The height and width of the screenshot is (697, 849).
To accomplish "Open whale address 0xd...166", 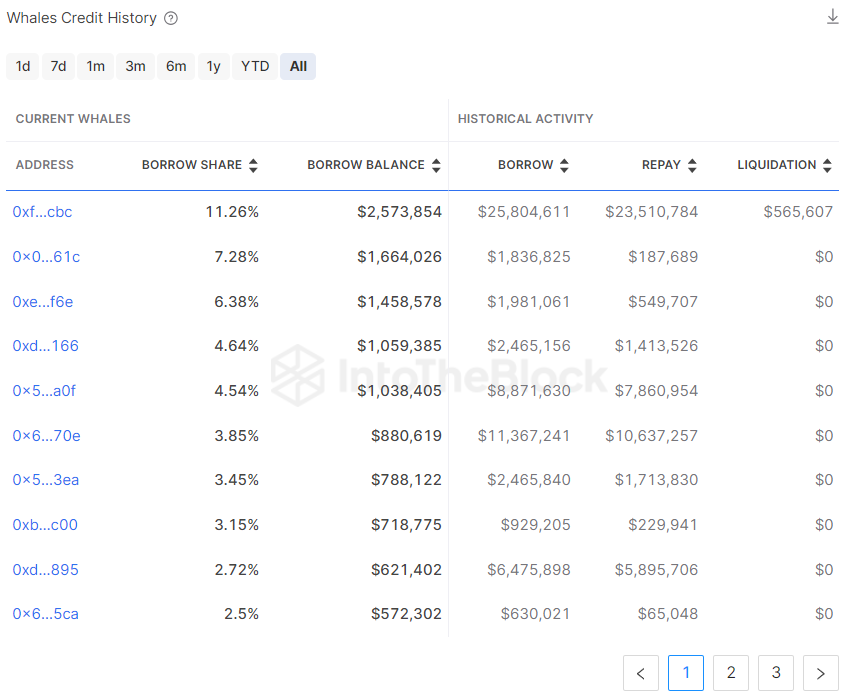I will (45, 346).
